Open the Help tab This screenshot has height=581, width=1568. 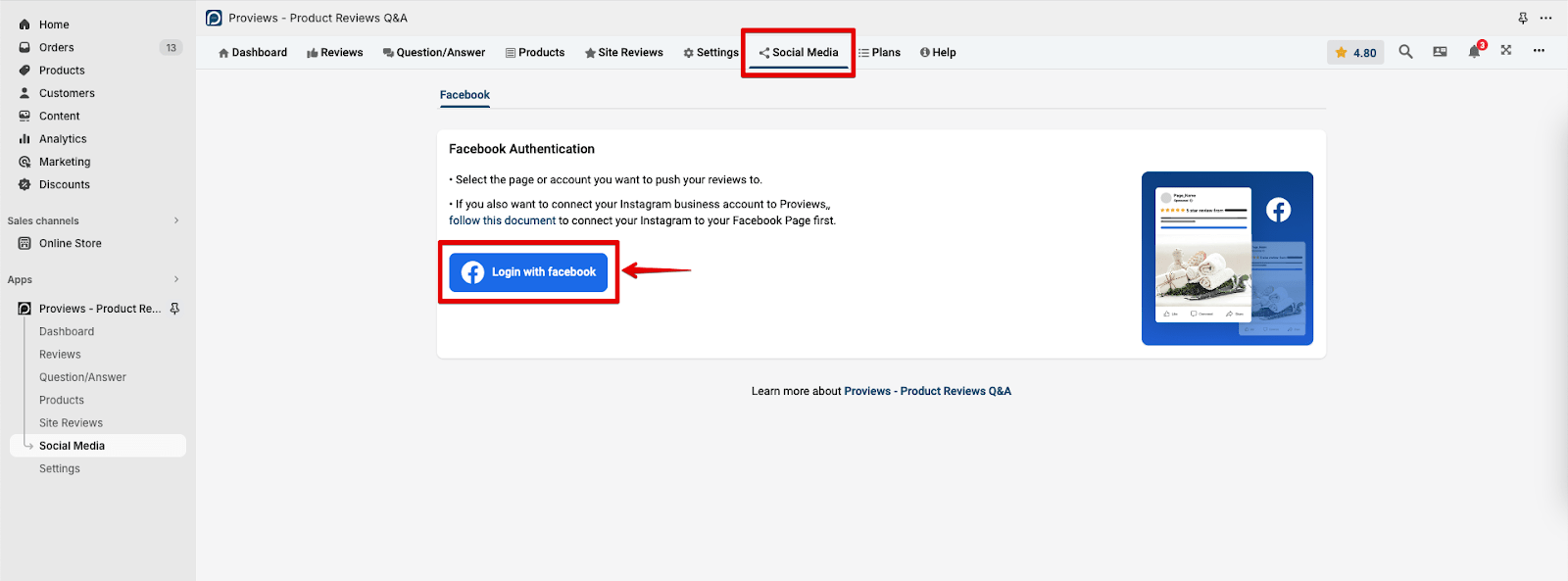click(938, 53)
